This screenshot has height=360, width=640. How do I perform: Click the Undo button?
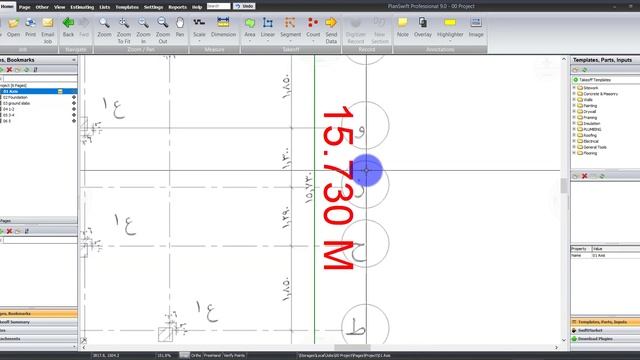pos(244,6)
